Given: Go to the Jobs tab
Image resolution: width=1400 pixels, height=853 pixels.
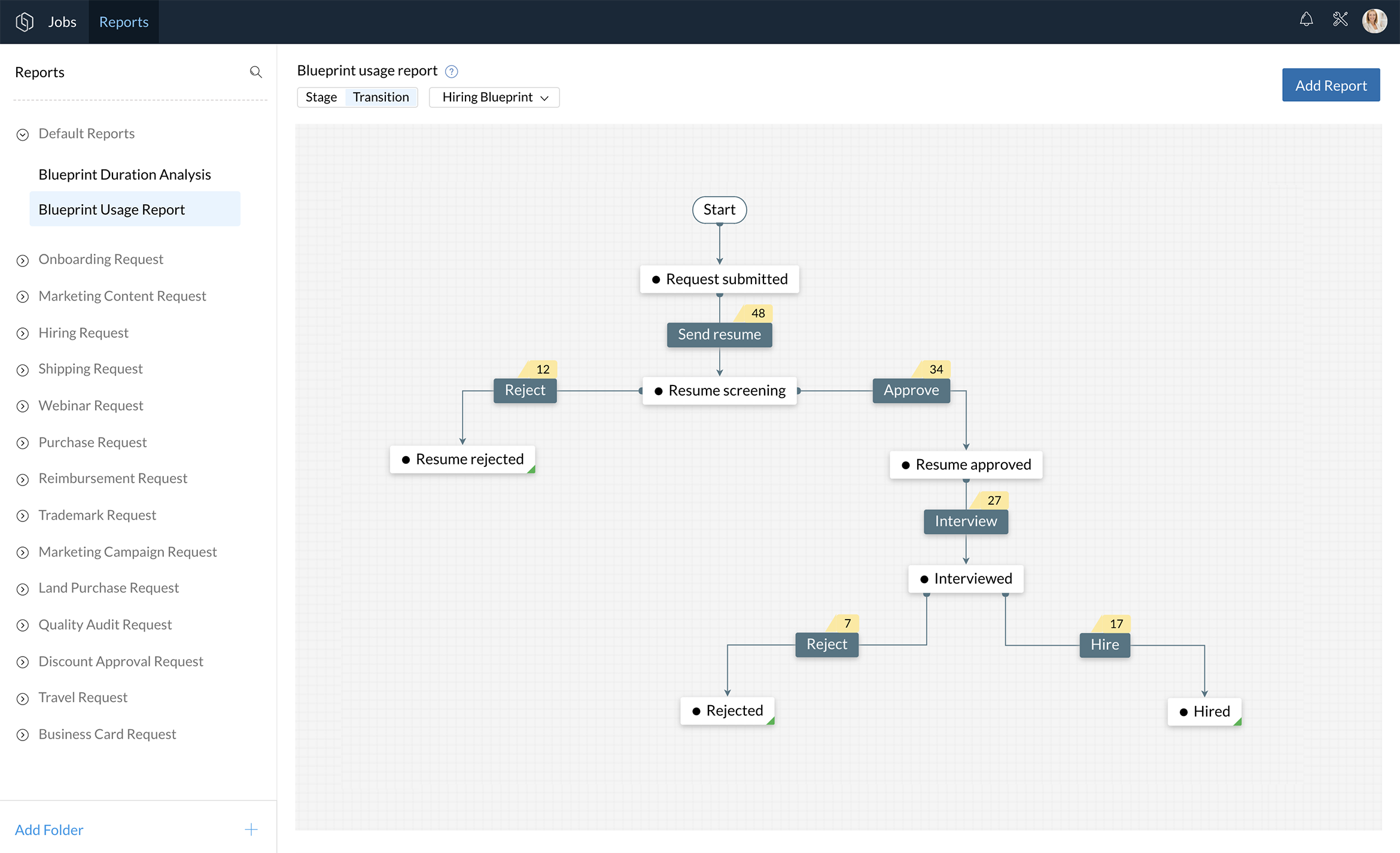Looking at the screenshot, I should pyautogui.click(x=62, y=22).
